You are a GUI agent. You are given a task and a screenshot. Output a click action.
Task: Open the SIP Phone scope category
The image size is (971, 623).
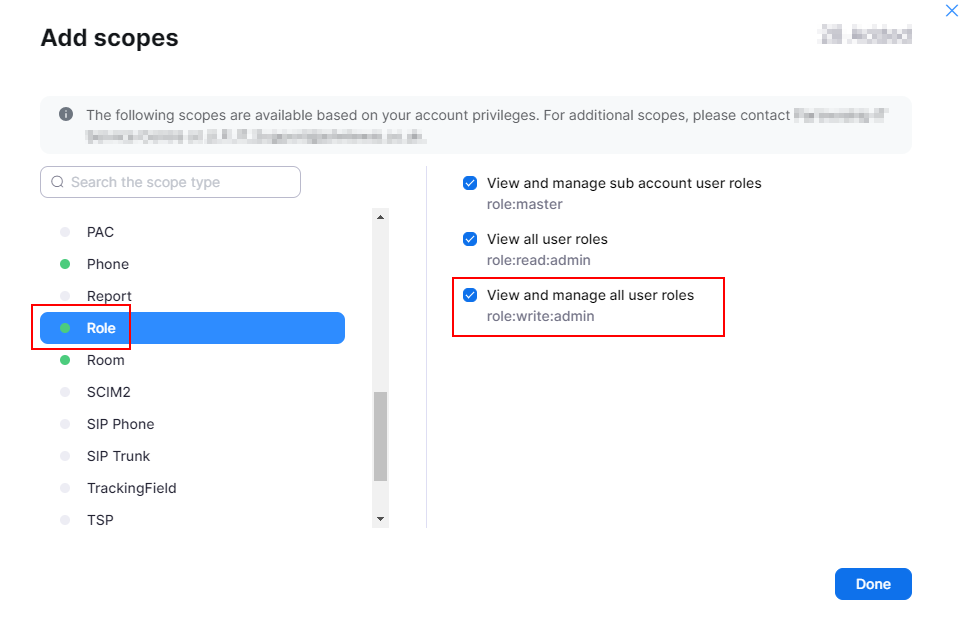(x=120, y=424)
